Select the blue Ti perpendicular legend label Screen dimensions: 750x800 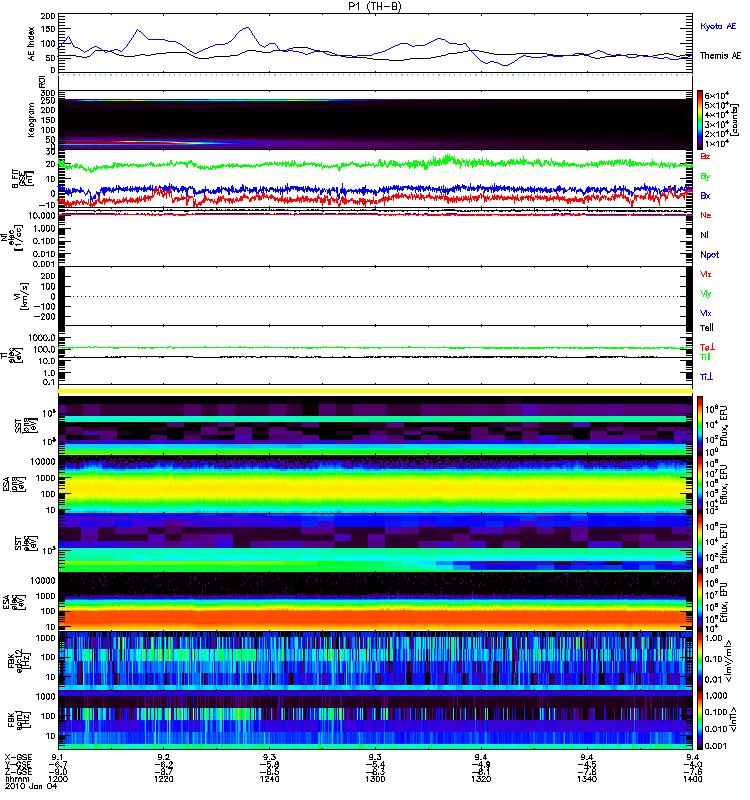[x=706, y=377]
